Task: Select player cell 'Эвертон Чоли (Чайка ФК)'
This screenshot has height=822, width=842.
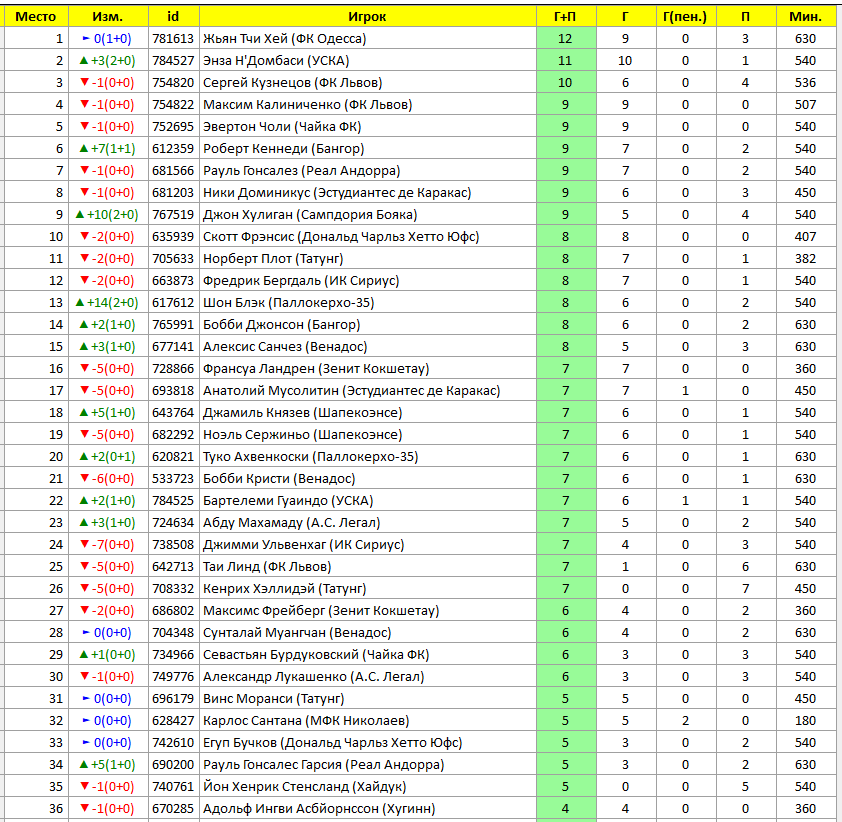Action: (x=367, y=127)
